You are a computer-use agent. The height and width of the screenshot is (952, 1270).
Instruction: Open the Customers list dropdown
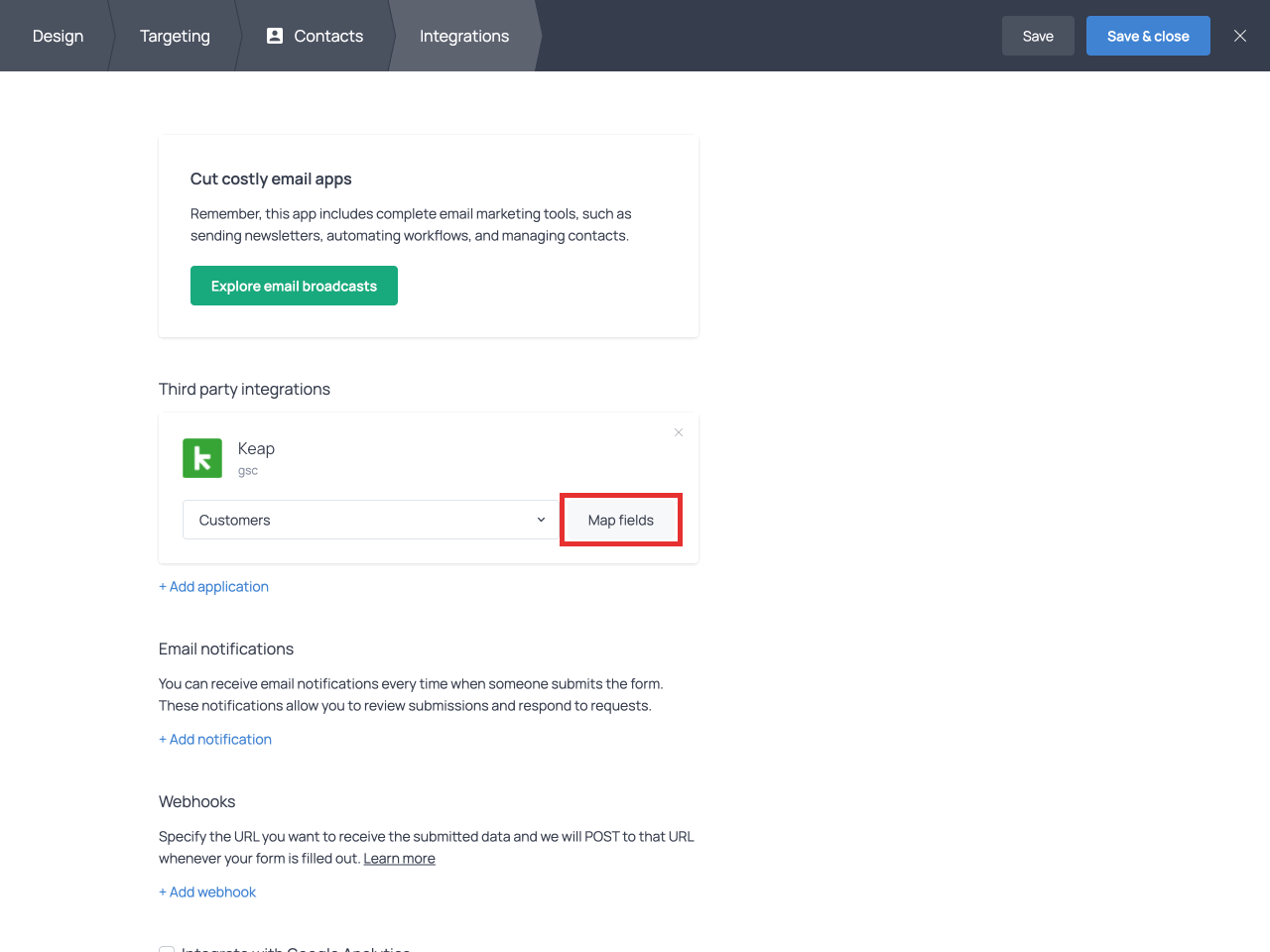click(367, 520)
